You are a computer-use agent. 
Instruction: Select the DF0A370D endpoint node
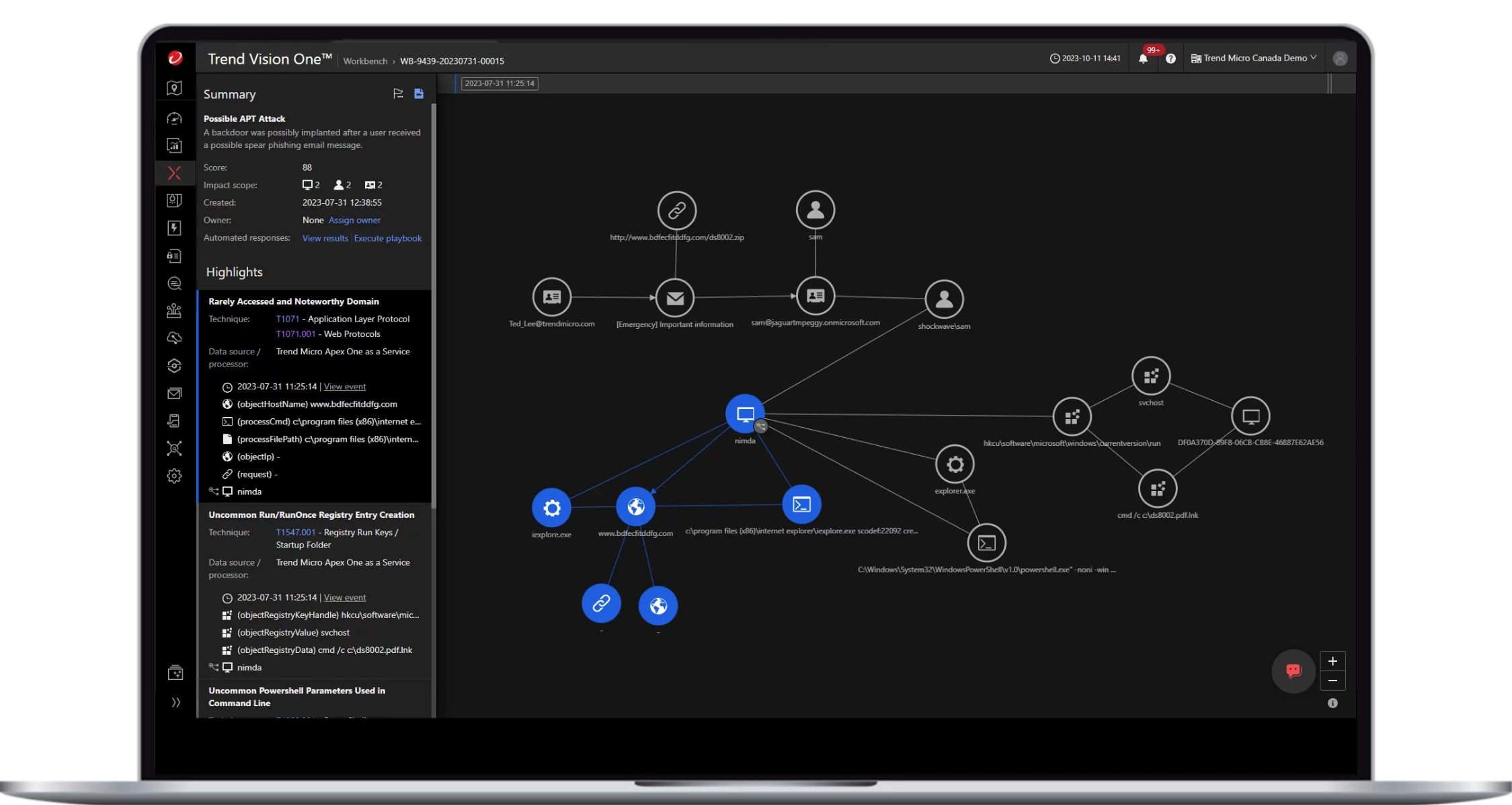(1250, 416)
